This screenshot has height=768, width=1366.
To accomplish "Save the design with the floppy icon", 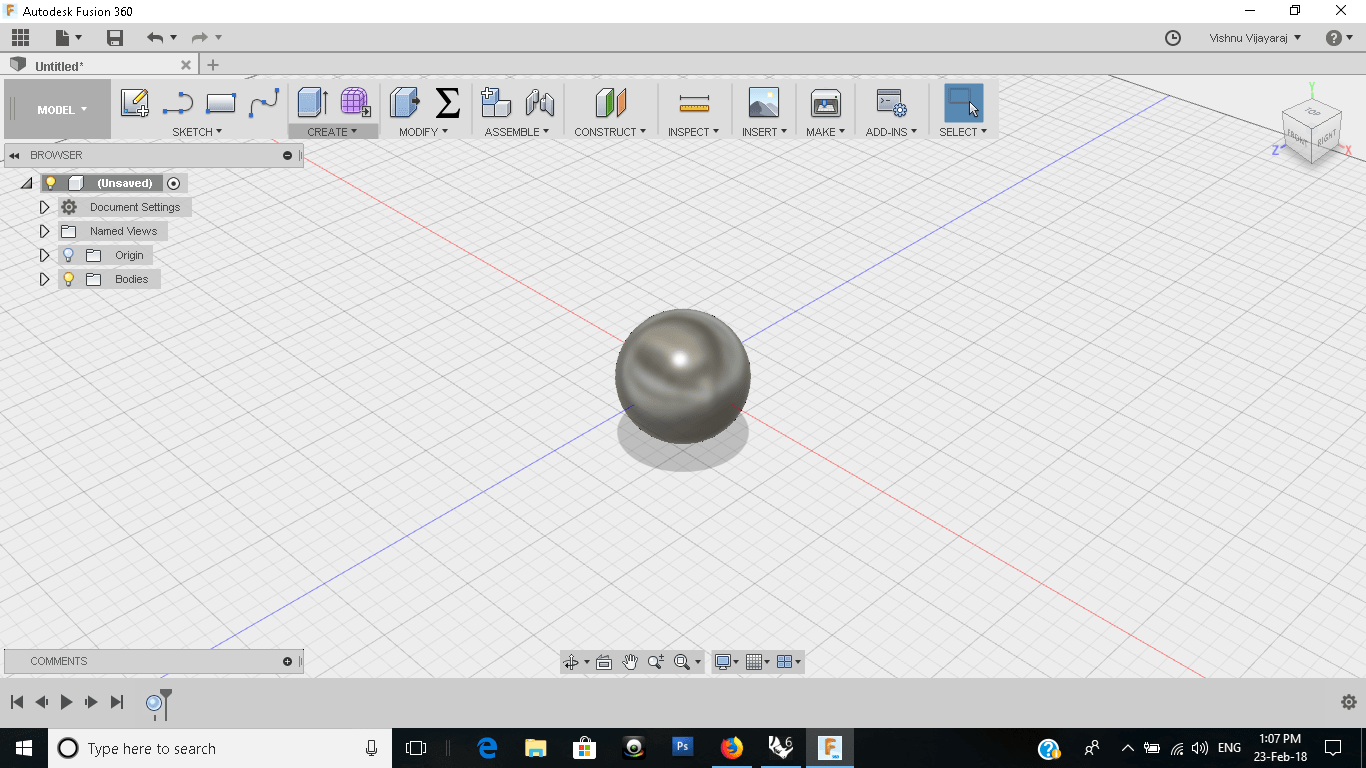I will pyautogui.click(x=115, y=38).
